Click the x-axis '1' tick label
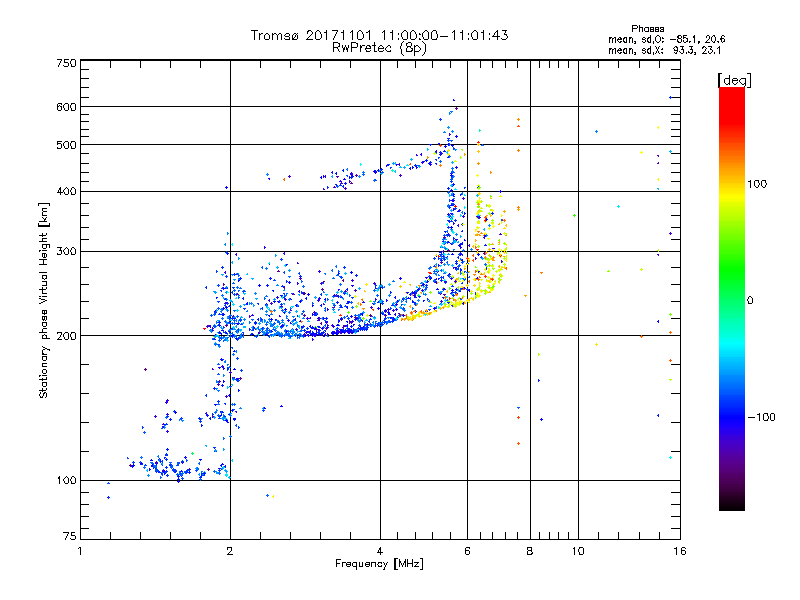The height and width of the screenshot is (600, 800). pyautogui.click(x=80, y=551)
